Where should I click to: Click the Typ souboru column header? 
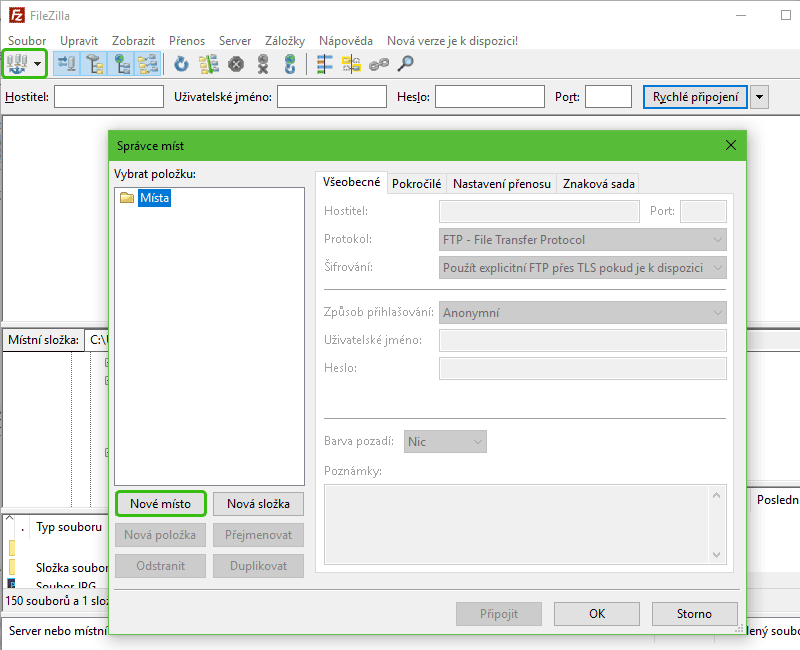click(x=69, y=527)
